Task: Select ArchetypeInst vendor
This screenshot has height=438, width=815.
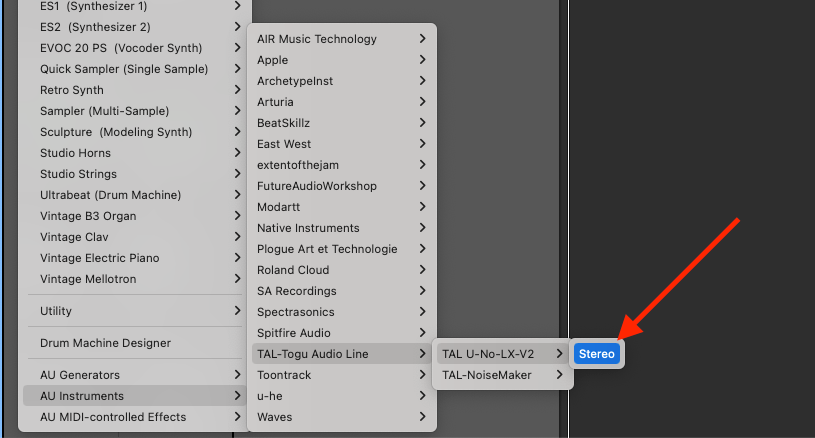Action: (x=341, y=81)
